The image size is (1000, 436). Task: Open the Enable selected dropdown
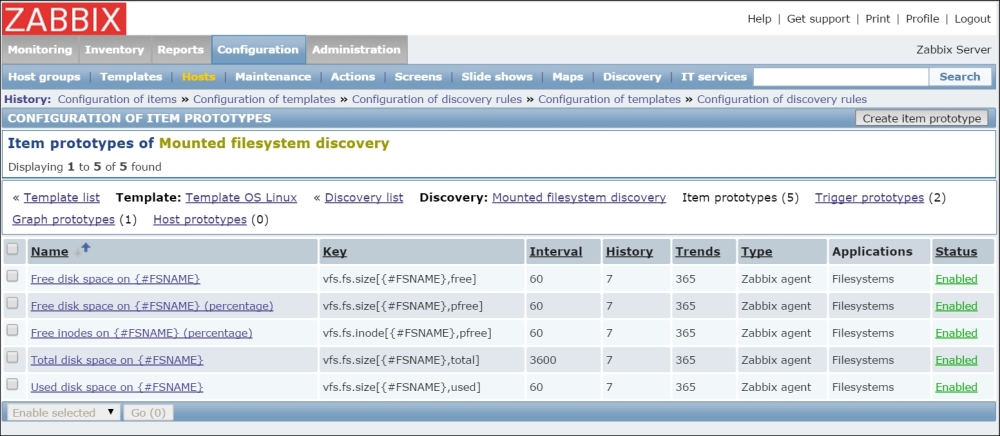pos(62,412)
